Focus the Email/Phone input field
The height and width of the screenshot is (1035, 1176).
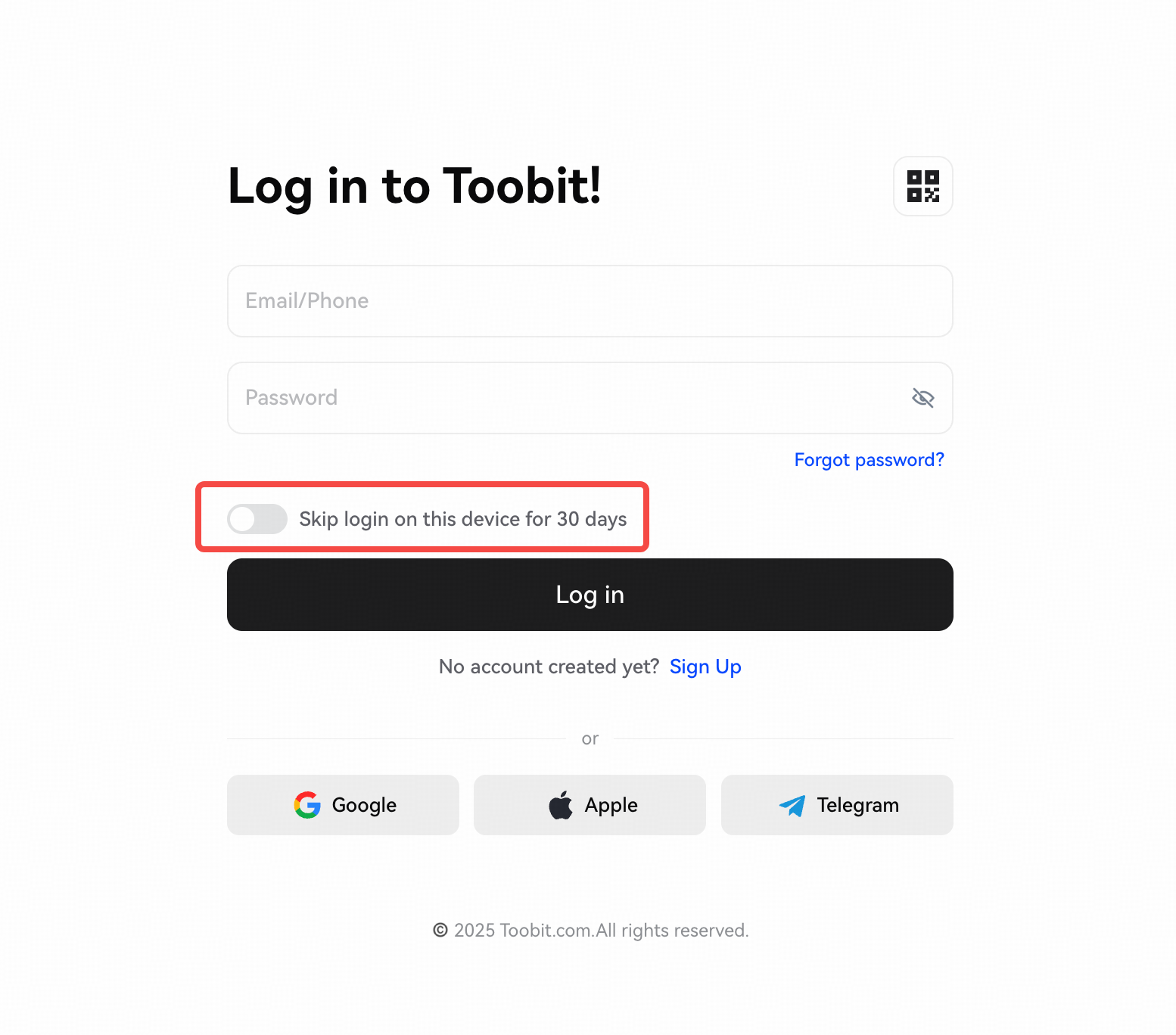590,301
